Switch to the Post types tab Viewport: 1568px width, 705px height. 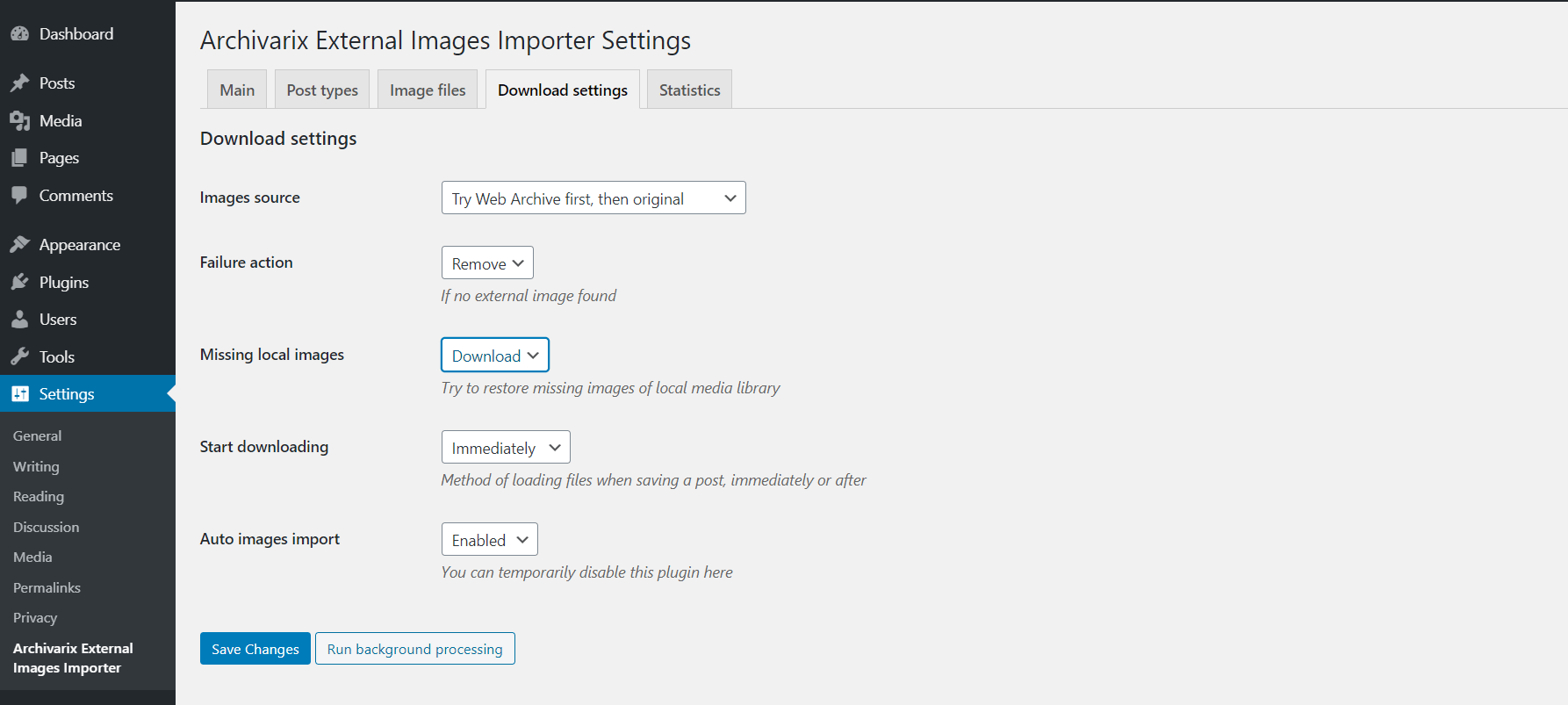point(322,90)
